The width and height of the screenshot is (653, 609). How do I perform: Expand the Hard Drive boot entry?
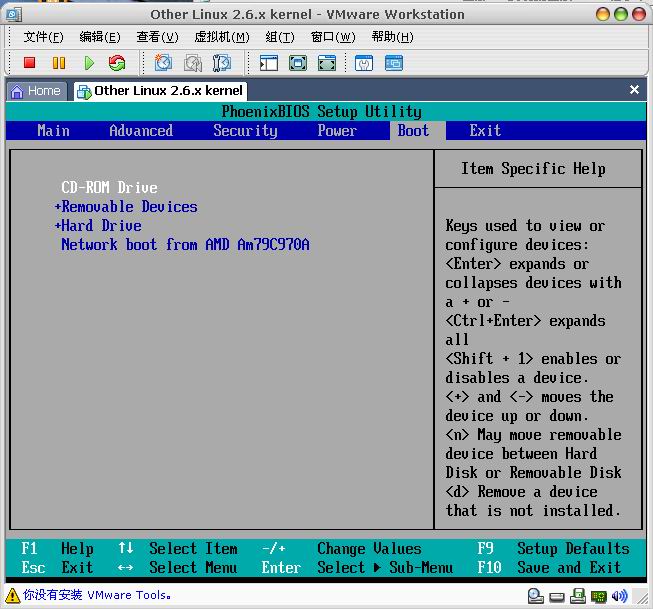tap(98, 226)
